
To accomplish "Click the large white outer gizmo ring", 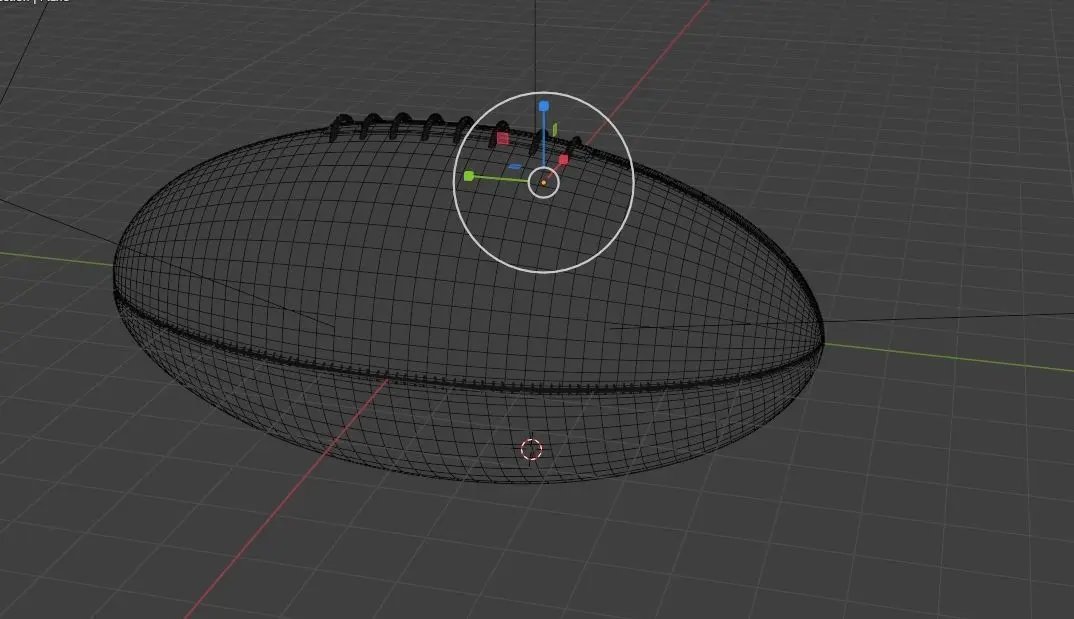I will click(544, 182).
